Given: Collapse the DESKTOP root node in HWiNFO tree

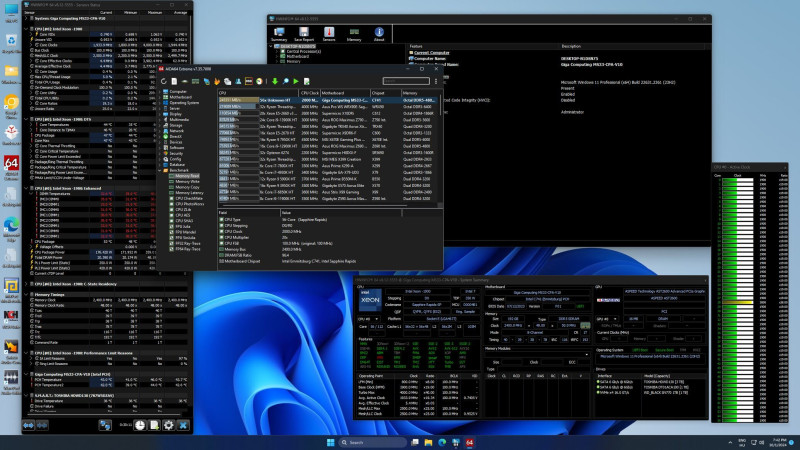Looking at the screenshot, I should (271, 46).
